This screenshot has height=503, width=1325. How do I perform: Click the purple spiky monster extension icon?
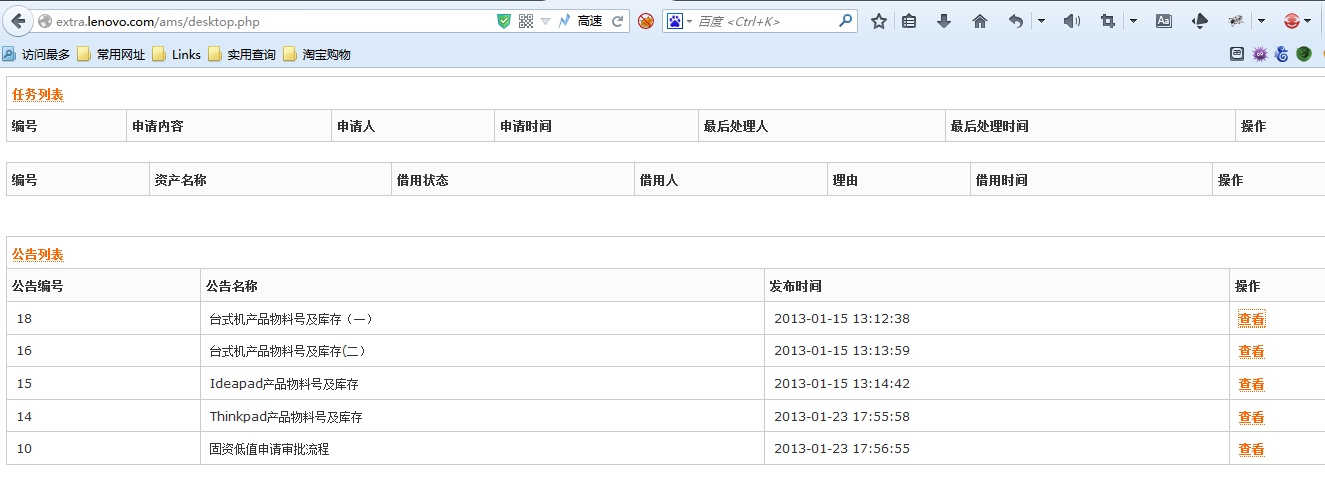[x=1260, y=54]
